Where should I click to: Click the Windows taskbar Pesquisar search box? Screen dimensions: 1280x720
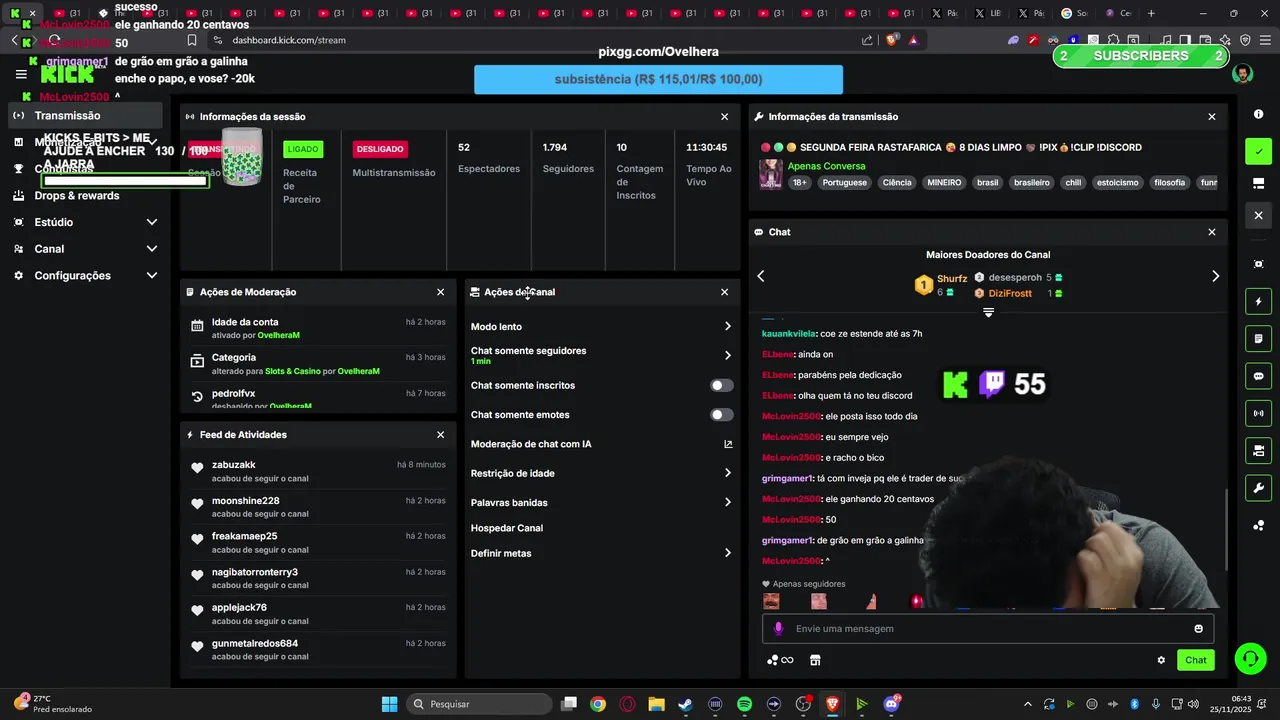click(480, 704)
